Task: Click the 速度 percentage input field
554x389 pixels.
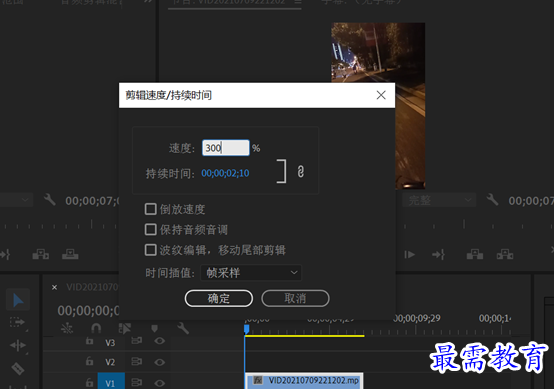Action: coord(226,148)
